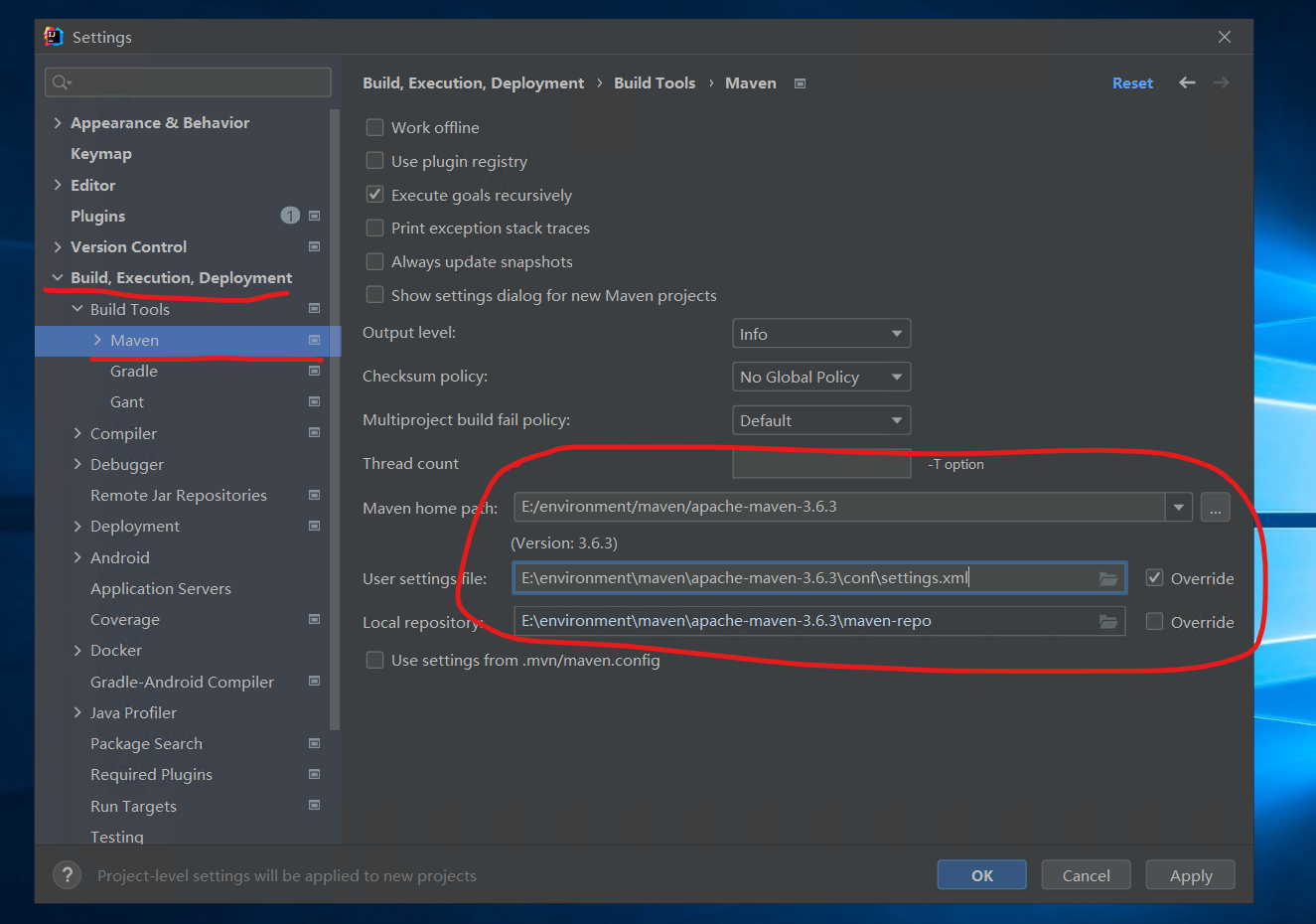1316x924 pixels.
Task: Toggle Show settings dialog for new Maven projects
Action: [x=374, y=295]
